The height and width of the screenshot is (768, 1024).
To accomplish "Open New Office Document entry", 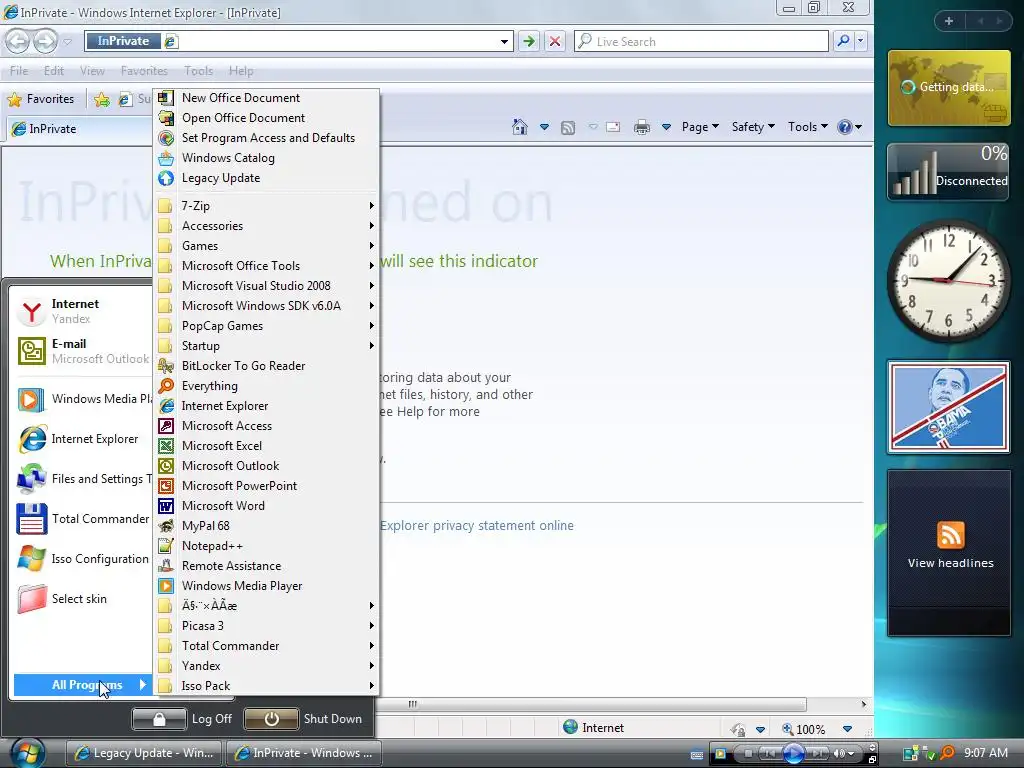I will [266, 98].
